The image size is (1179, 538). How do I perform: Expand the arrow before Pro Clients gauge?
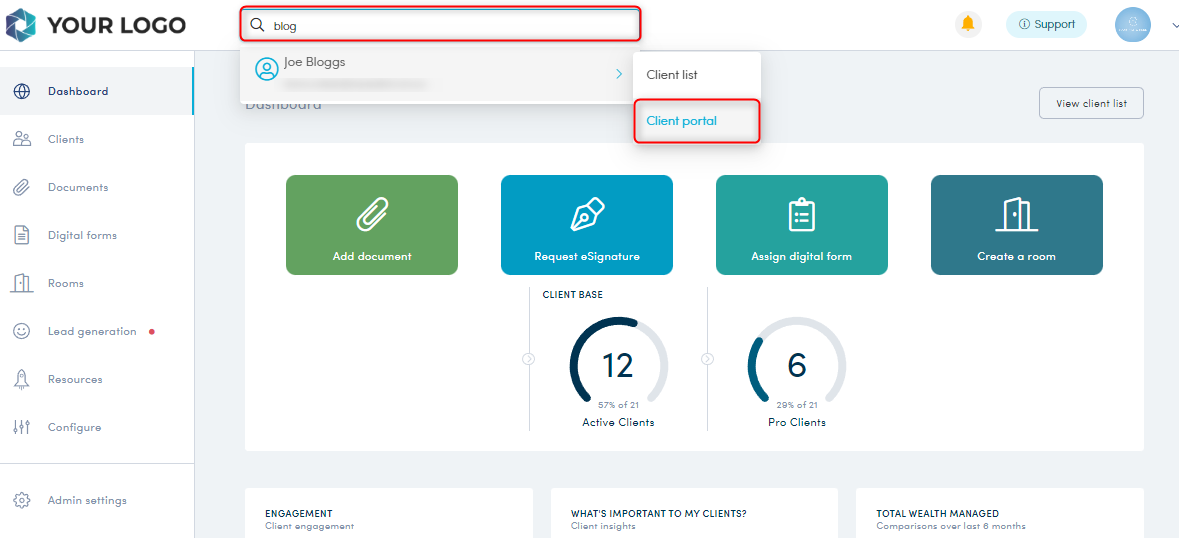[707, 359]
